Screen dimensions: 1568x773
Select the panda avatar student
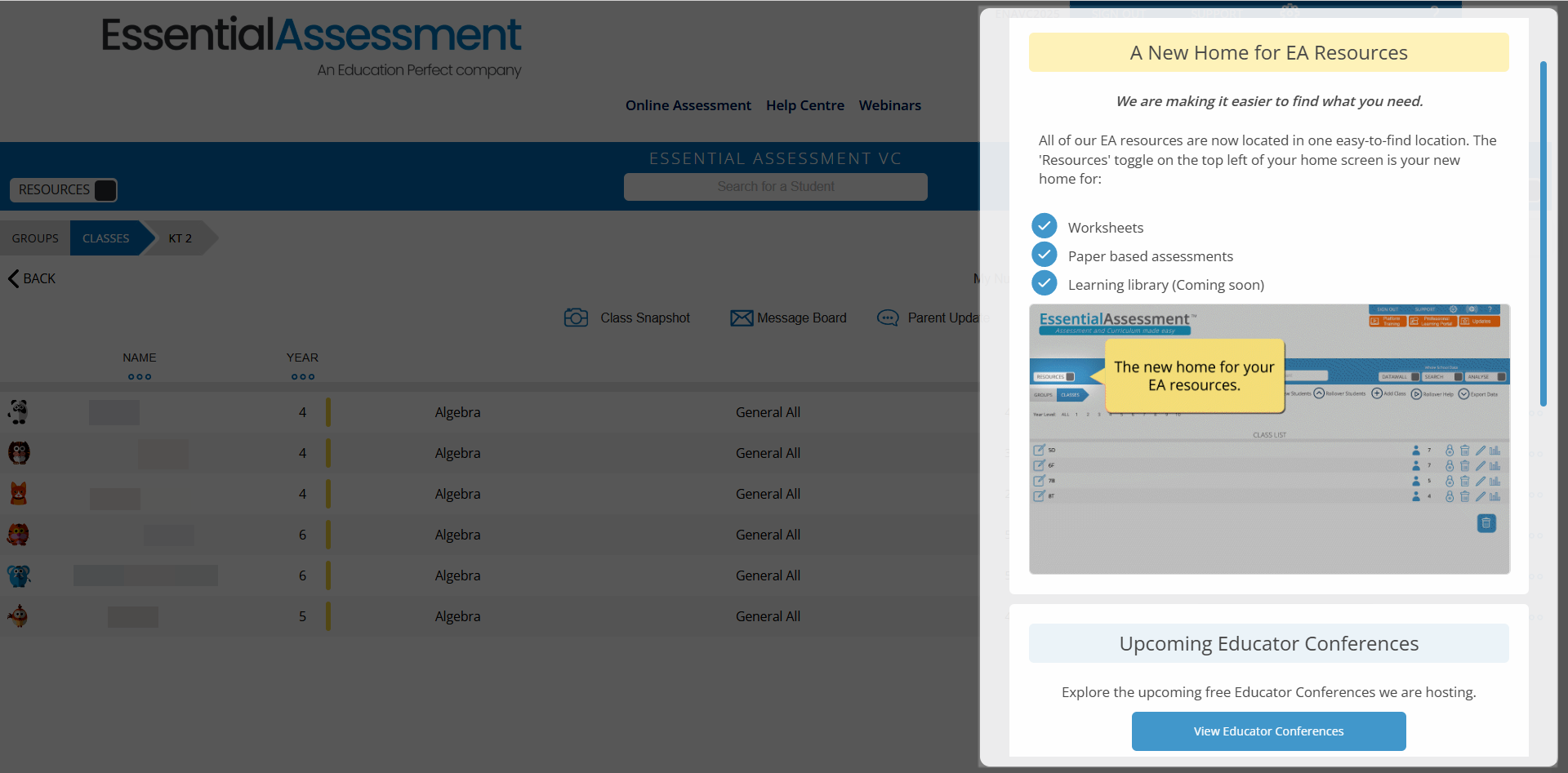19,411
